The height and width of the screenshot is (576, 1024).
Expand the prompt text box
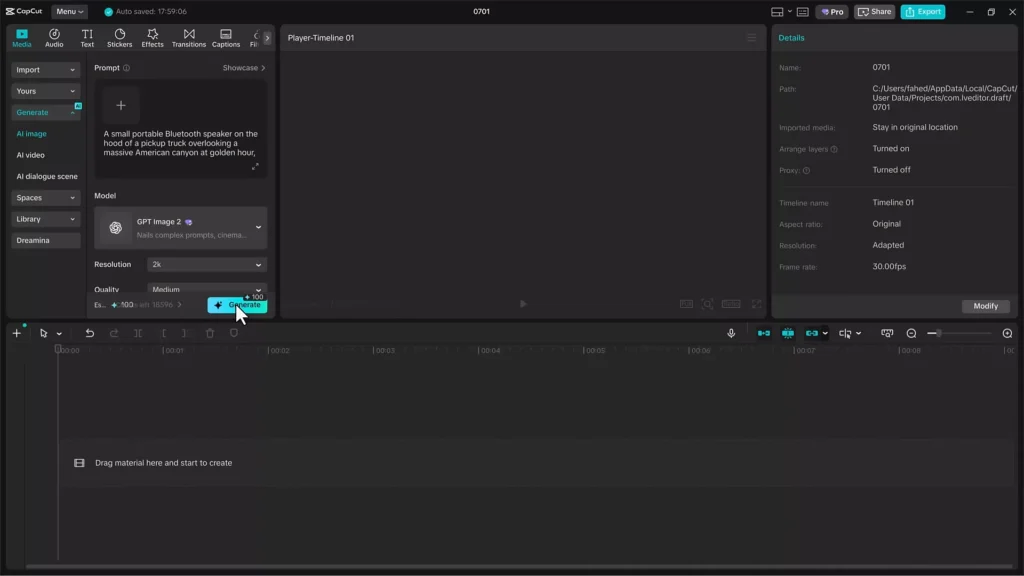point(255,167)
